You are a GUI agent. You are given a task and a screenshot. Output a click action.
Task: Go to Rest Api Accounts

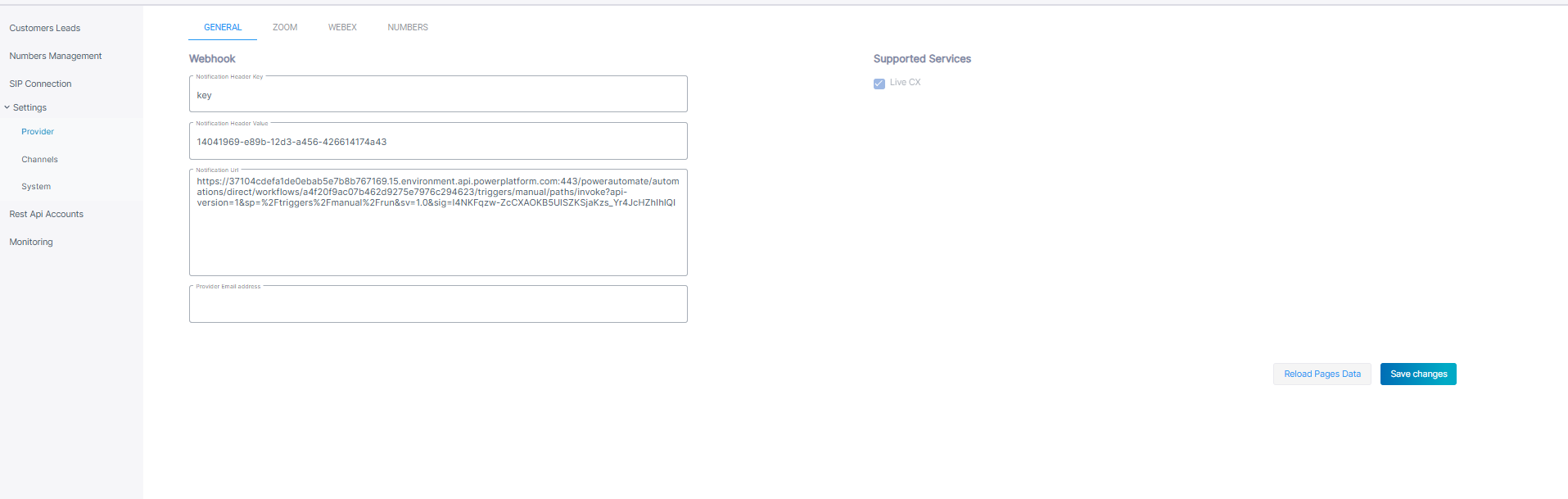pos(47,214)
